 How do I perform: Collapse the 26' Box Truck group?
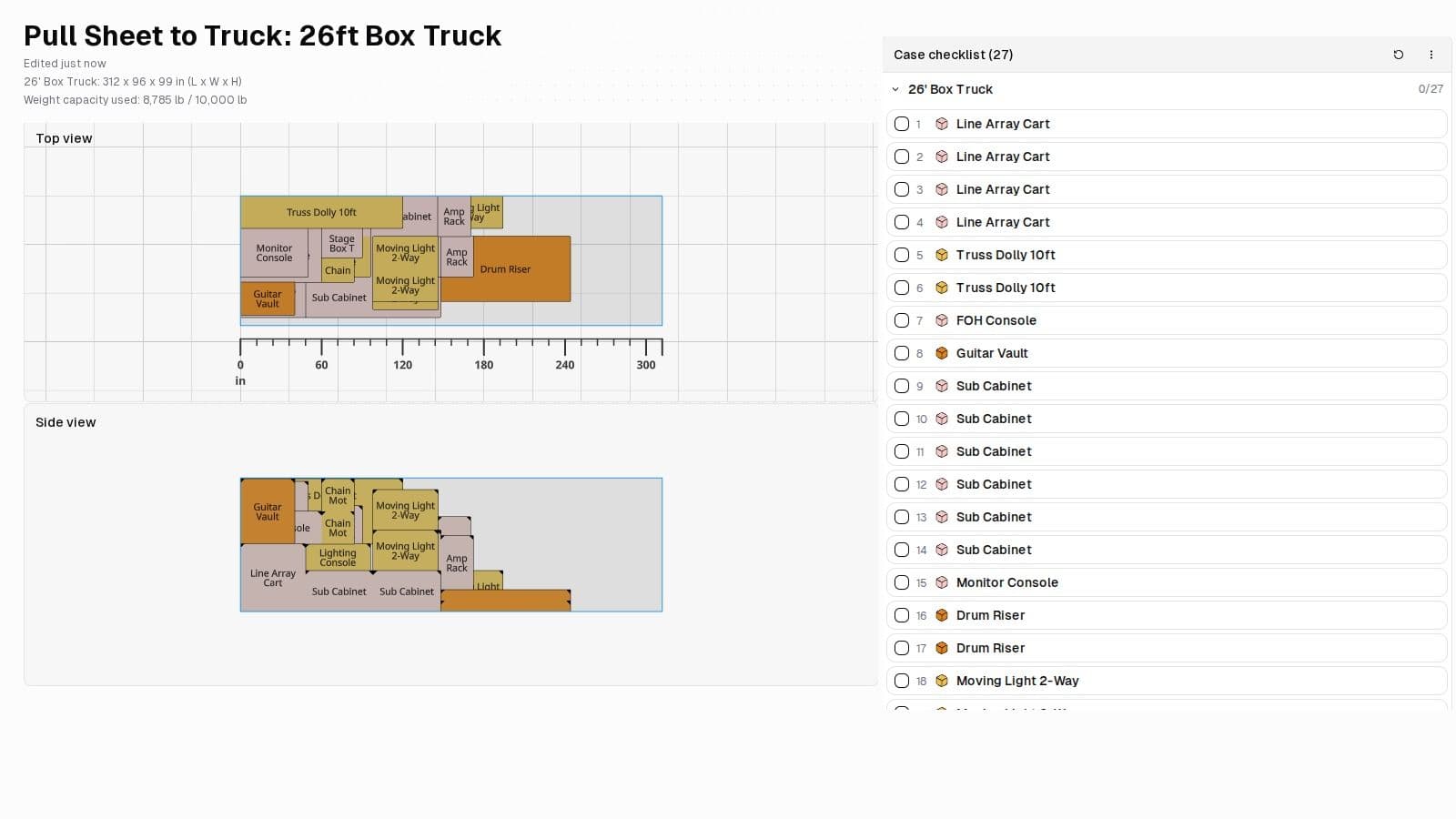coord(895,89)
